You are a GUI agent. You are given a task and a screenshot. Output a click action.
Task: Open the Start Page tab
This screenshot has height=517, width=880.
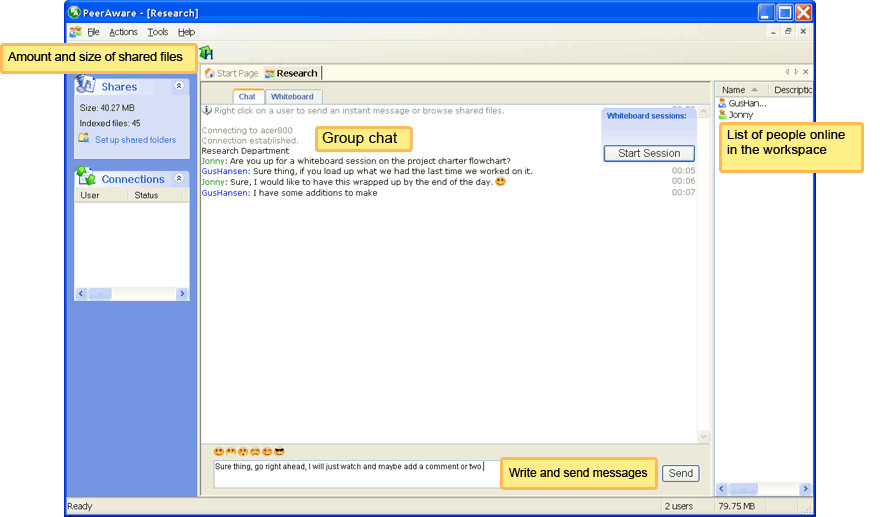[232, 73]
